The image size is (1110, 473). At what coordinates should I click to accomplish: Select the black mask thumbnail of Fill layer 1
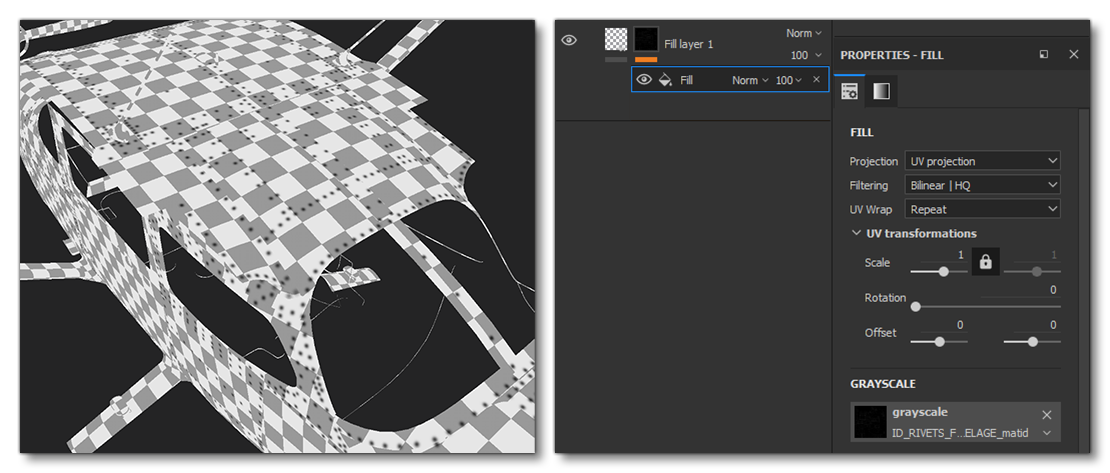pyautogui.click(x=646, y=40)
